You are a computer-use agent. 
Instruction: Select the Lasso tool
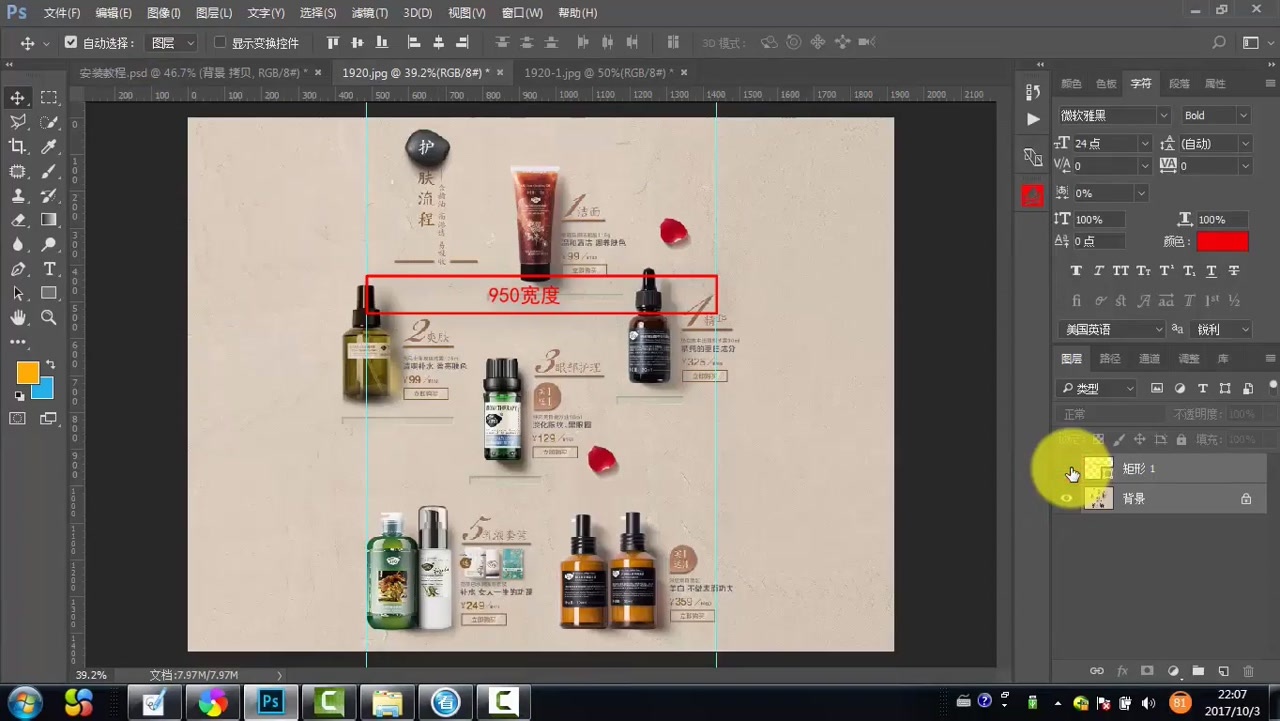pos(18,122)
